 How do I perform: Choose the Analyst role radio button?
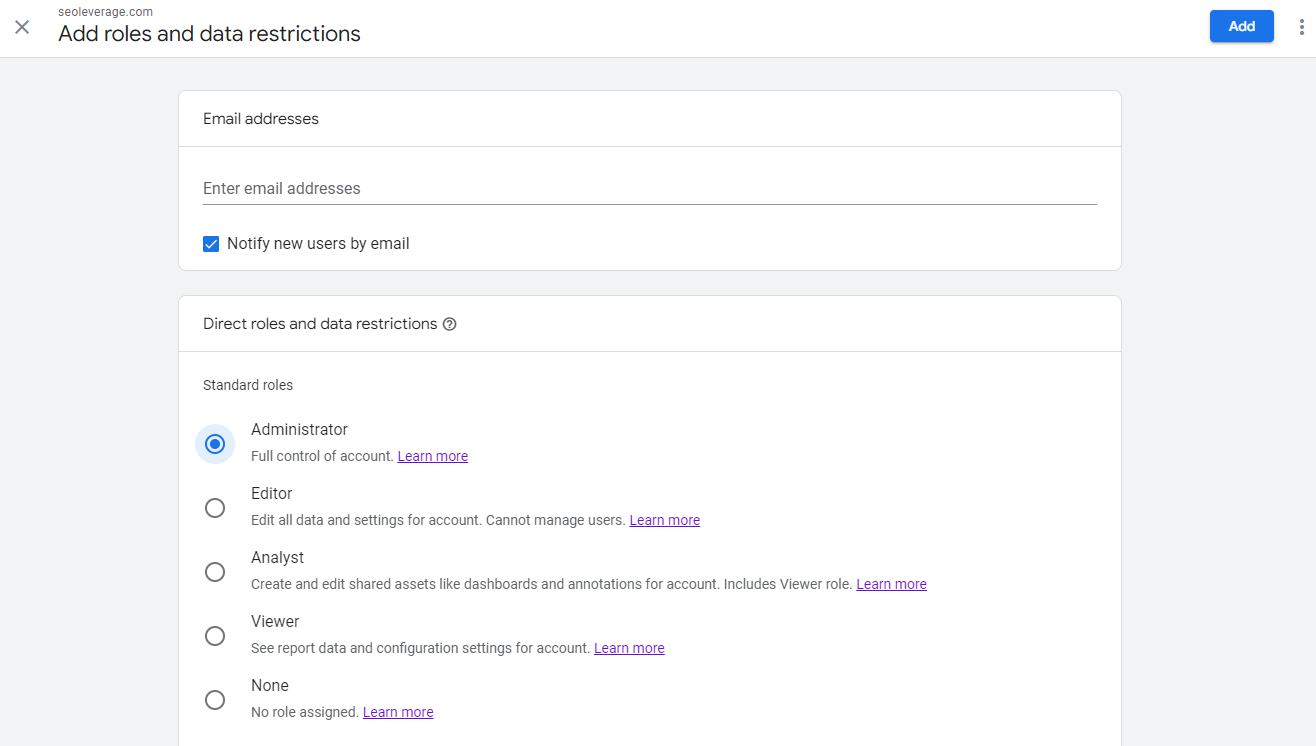215,572
